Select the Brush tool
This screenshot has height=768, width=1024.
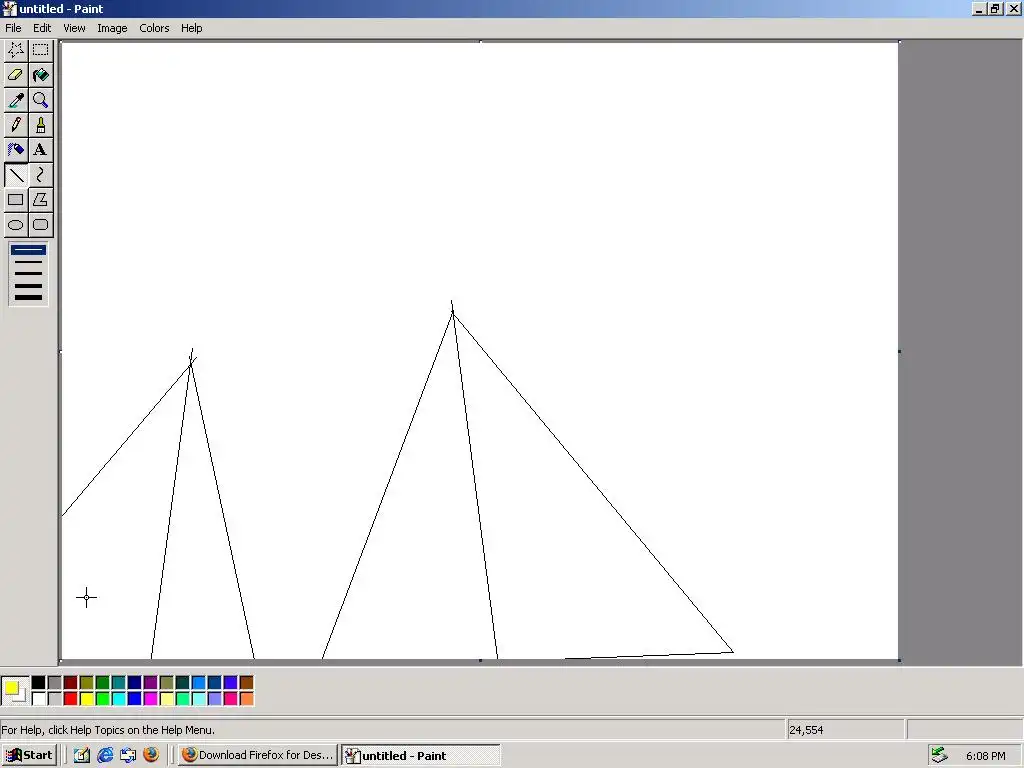pos(40,125)
